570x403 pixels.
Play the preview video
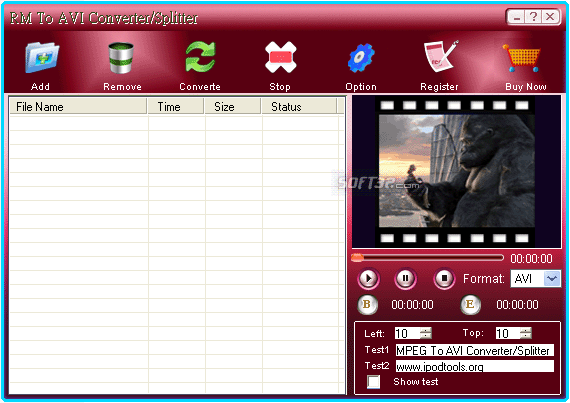(369, 279)
